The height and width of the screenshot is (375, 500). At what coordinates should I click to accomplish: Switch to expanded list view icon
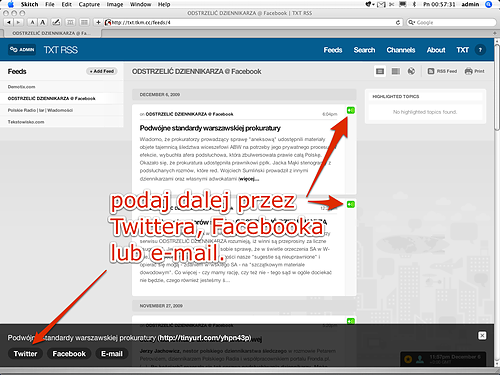pos(380,71)
